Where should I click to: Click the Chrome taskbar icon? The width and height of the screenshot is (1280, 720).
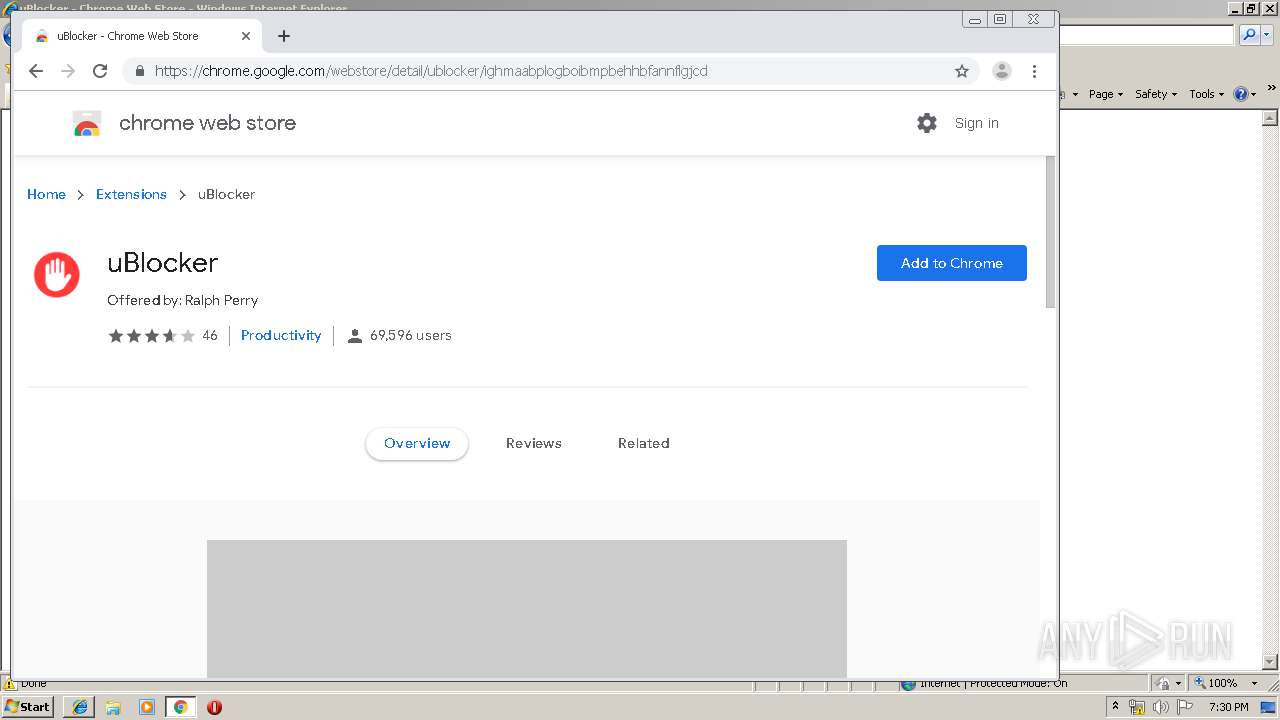point(180,707)
